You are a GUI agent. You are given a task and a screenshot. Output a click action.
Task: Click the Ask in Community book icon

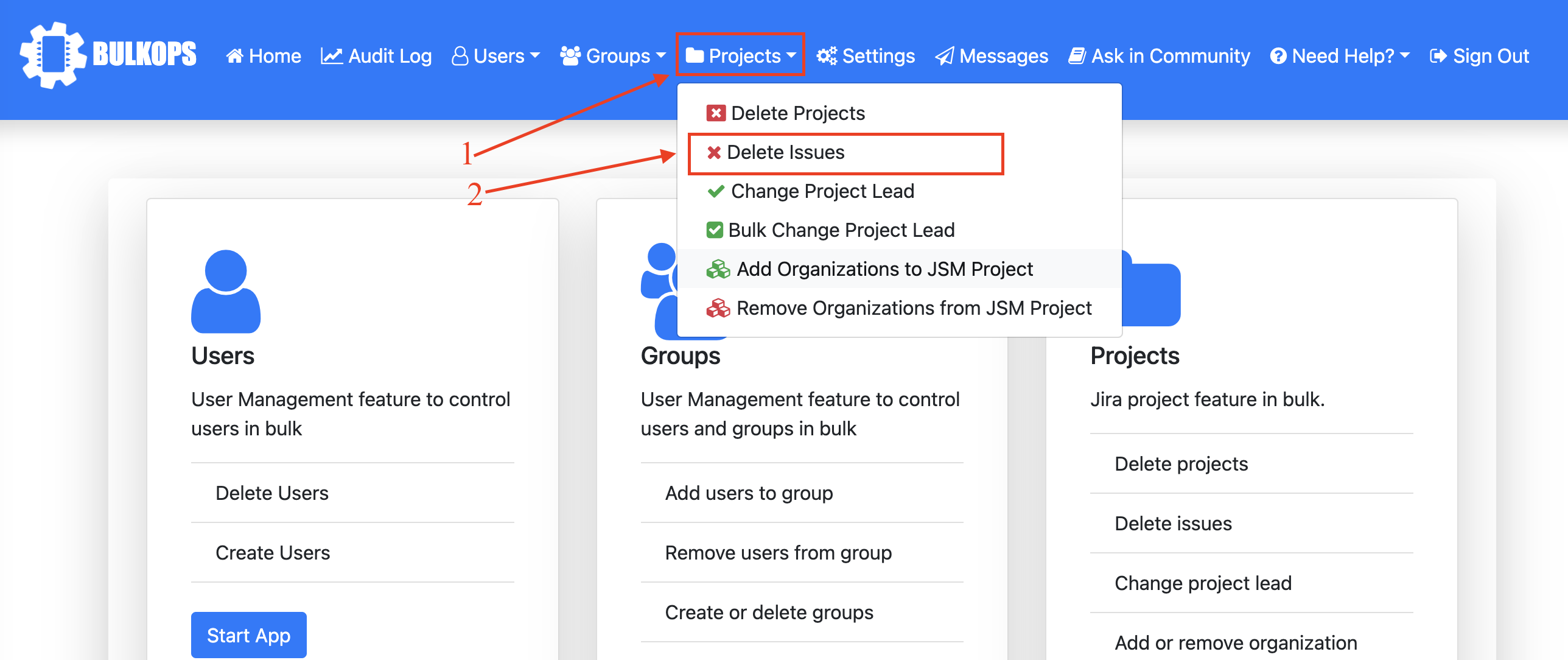click(1077, 56)
